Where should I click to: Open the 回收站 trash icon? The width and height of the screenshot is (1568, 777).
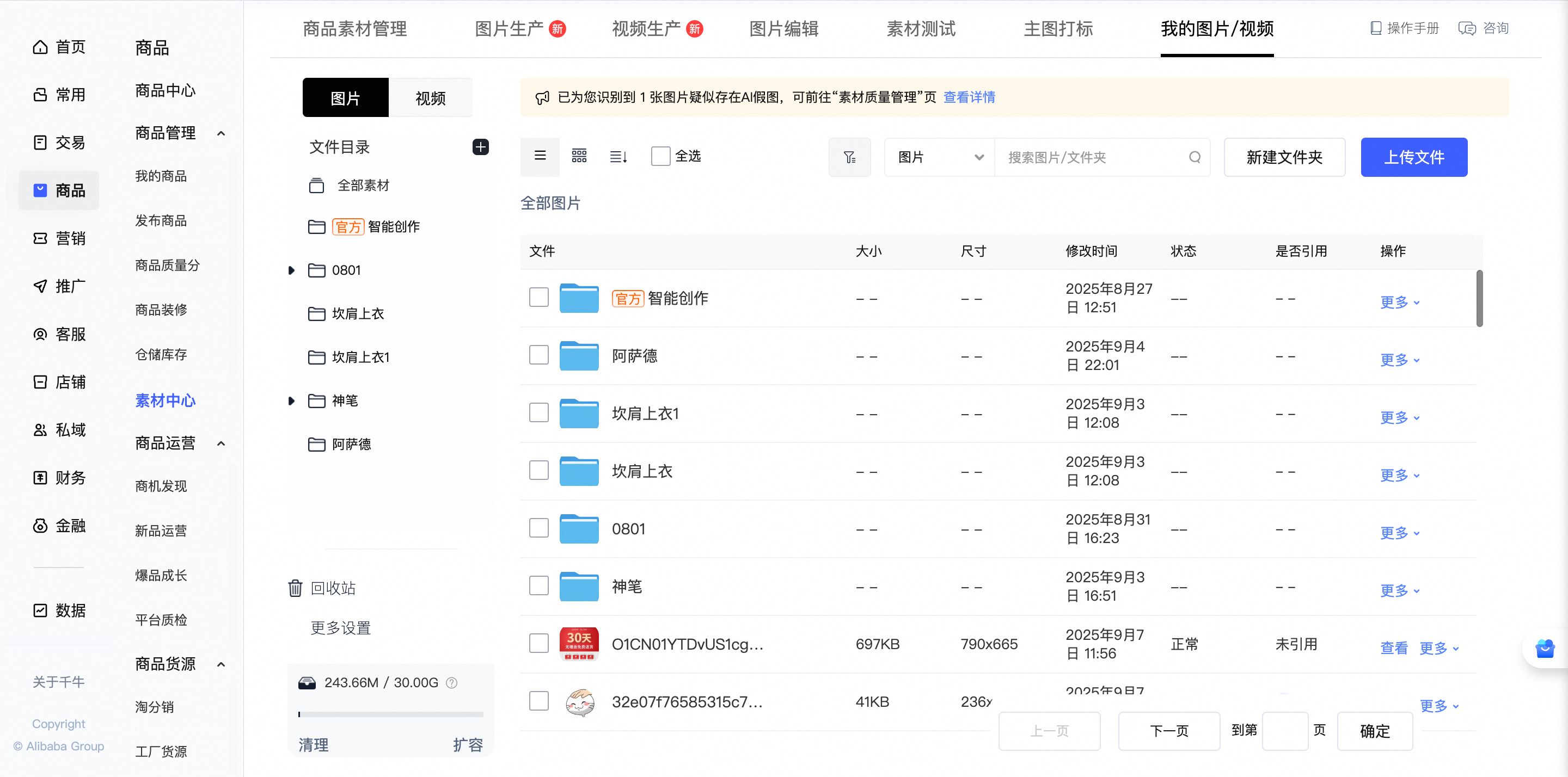pos(295,588)
